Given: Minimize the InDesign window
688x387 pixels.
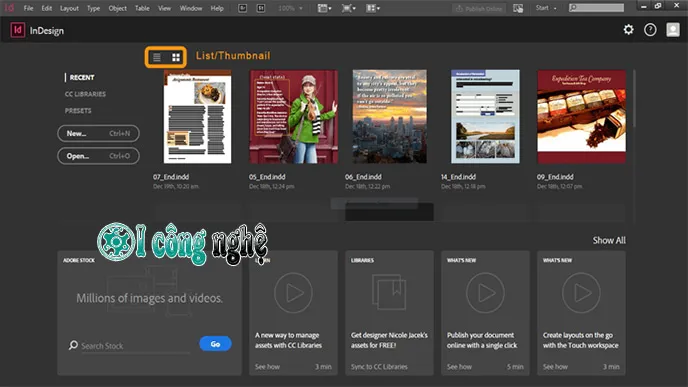Looking at the screenshot, I should tap(643, 6).
